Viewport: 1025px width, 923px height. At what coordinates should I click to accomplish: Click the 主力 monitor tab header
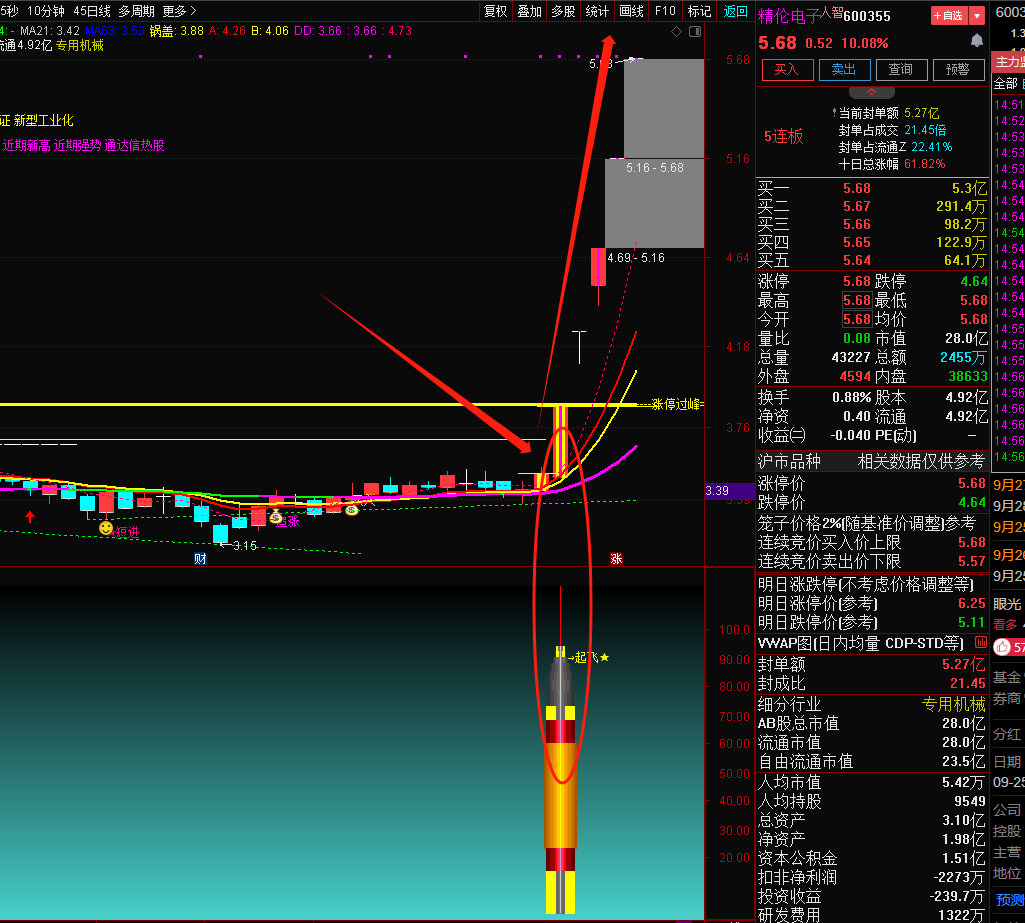click(x=1009, y=62)
